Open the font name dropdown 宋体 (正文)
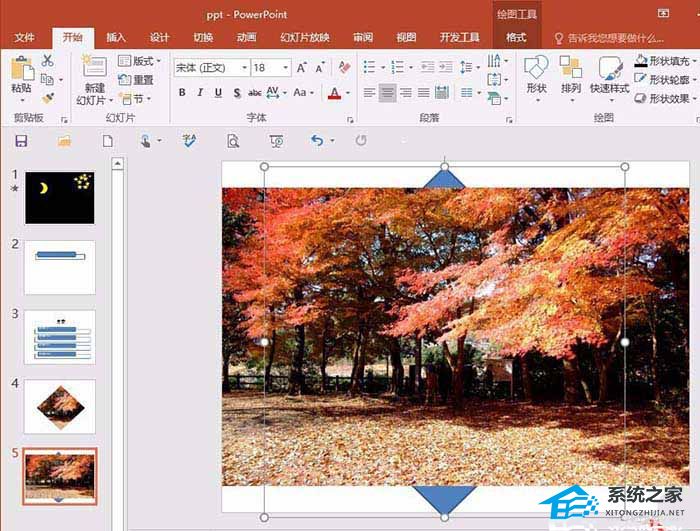 click(x=245, y=68)
